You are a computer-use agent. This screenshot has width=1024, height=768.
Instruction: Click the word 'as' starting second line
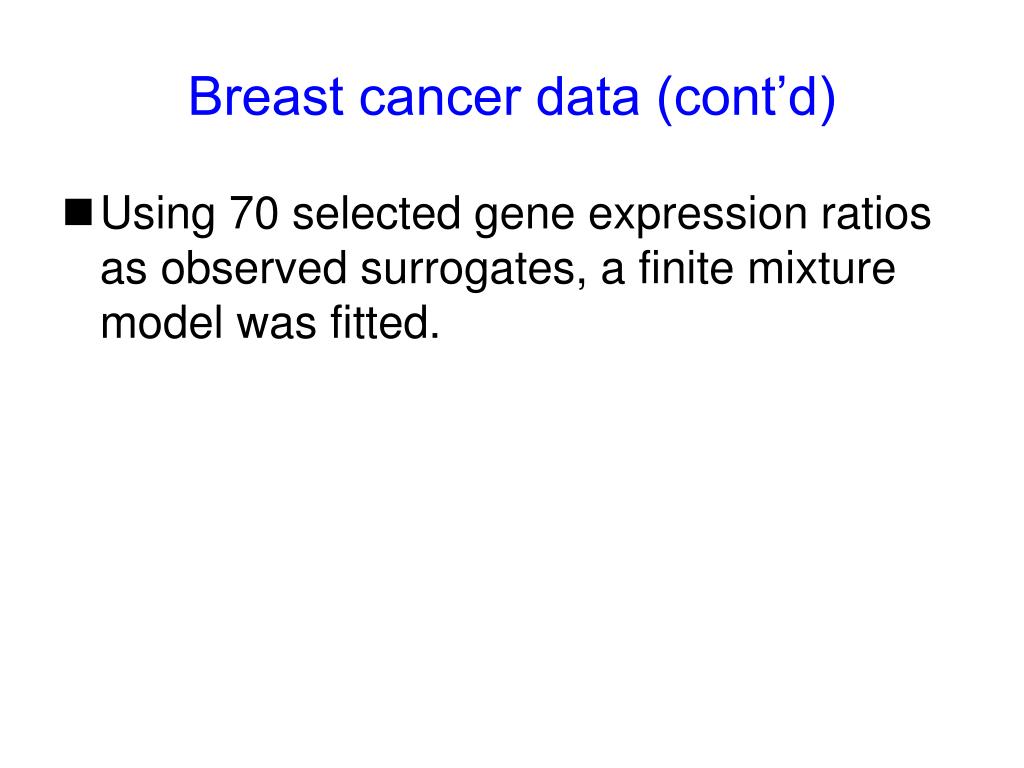point(123,272)
